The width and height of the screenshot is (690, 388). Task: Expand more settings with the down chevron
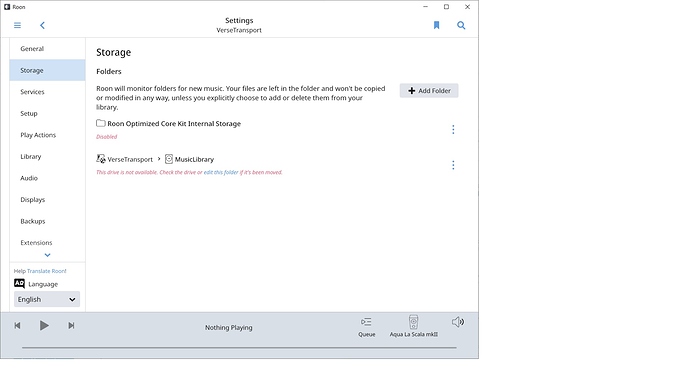pyautogui.click(x=48, y=255)
